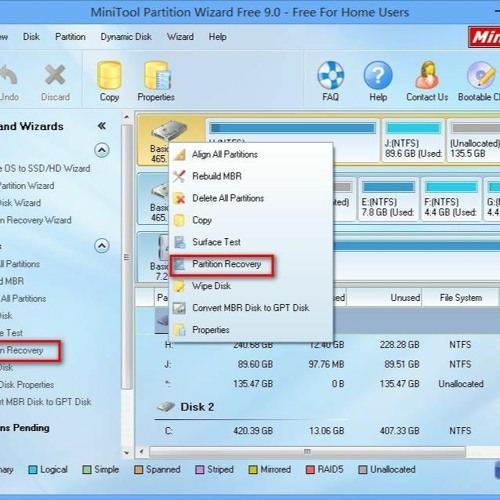Click the Unused column header
500x500 pixels.
coord(384,298)
